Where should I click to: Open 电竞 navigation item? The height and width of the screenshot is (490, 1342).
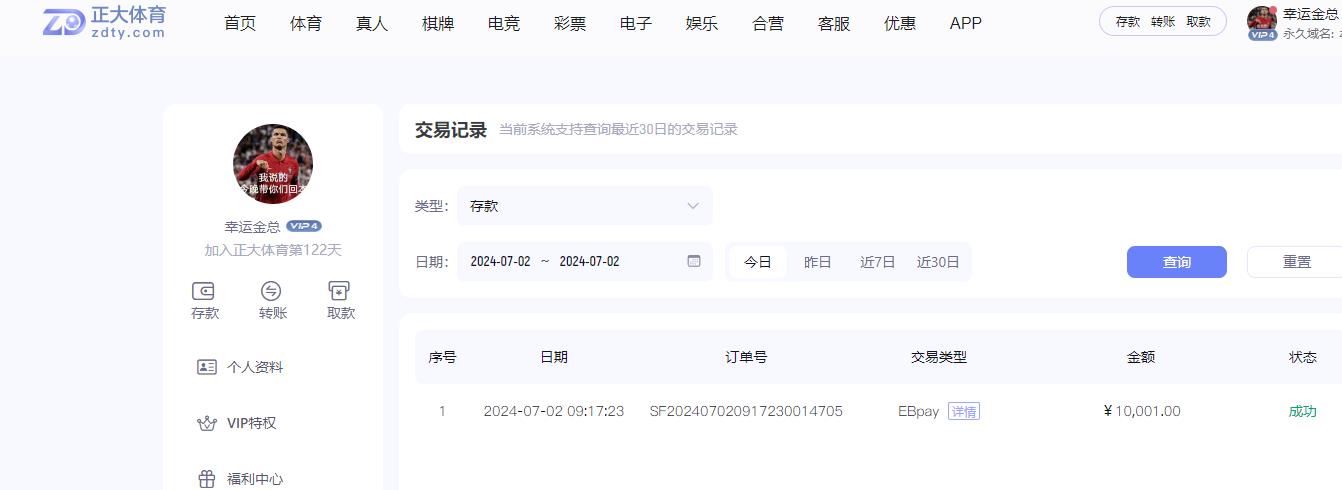(x=504, y=23)
